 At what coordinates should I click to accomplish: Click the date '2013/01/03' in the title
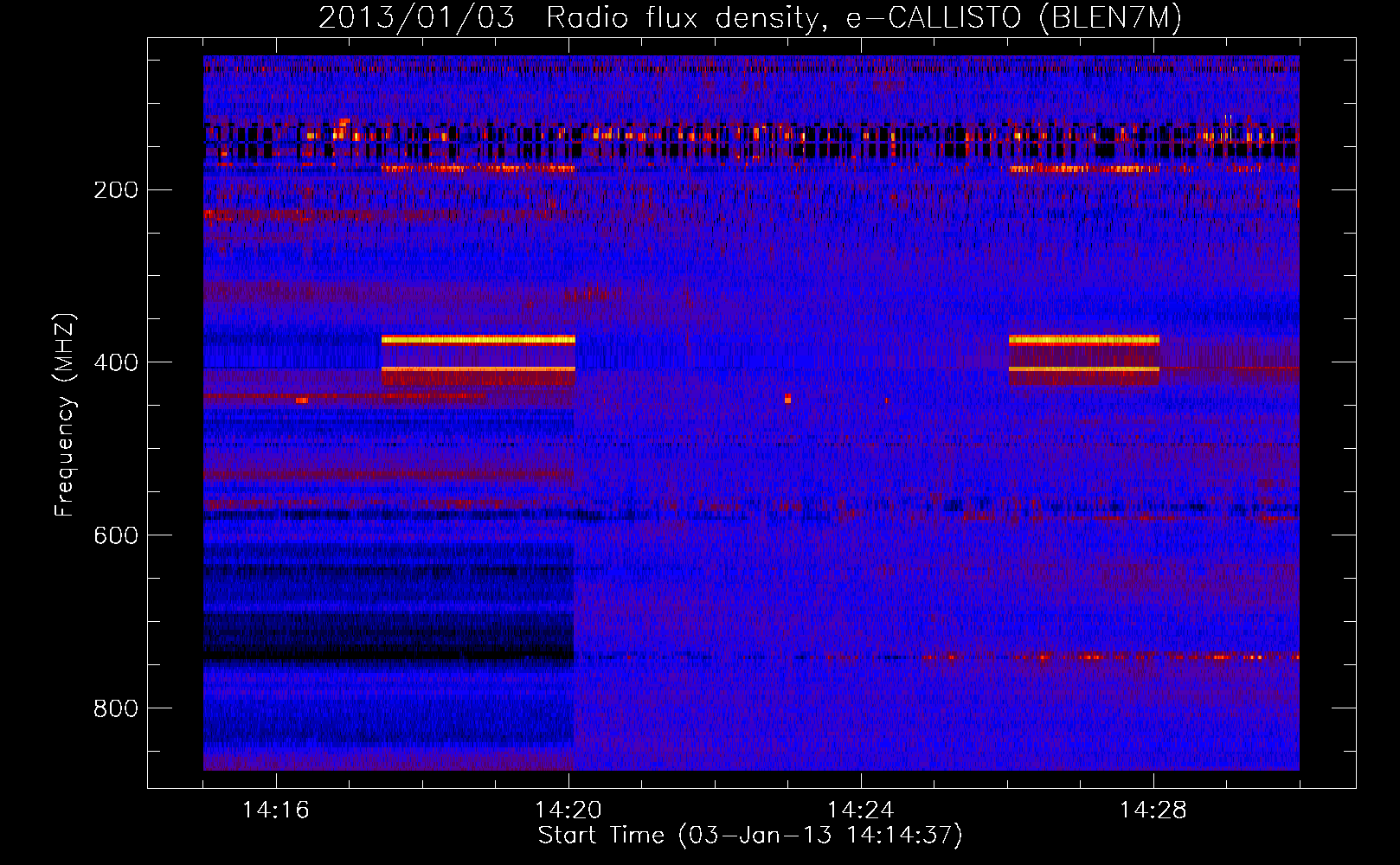pyautogui.click(x=416, y=18)
